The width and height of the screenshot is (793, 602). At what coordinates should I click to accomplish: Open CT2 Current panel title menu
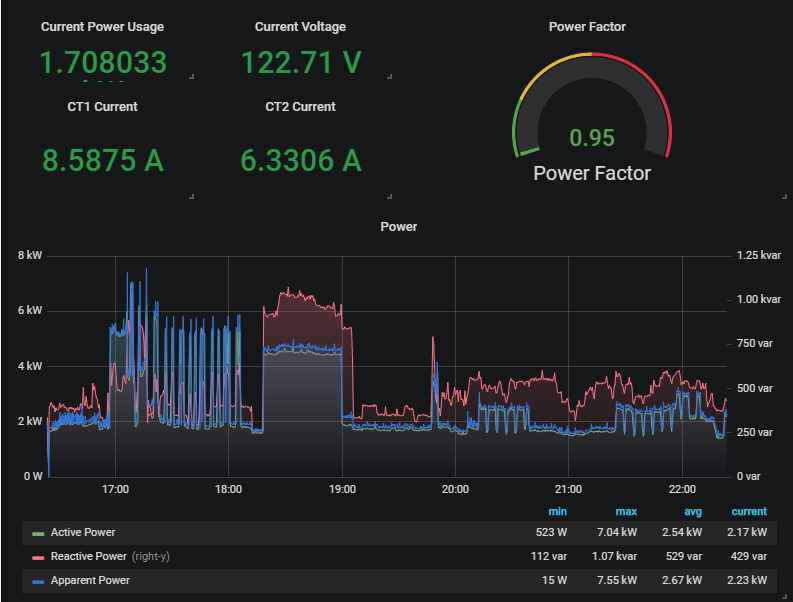pos(300,106)
